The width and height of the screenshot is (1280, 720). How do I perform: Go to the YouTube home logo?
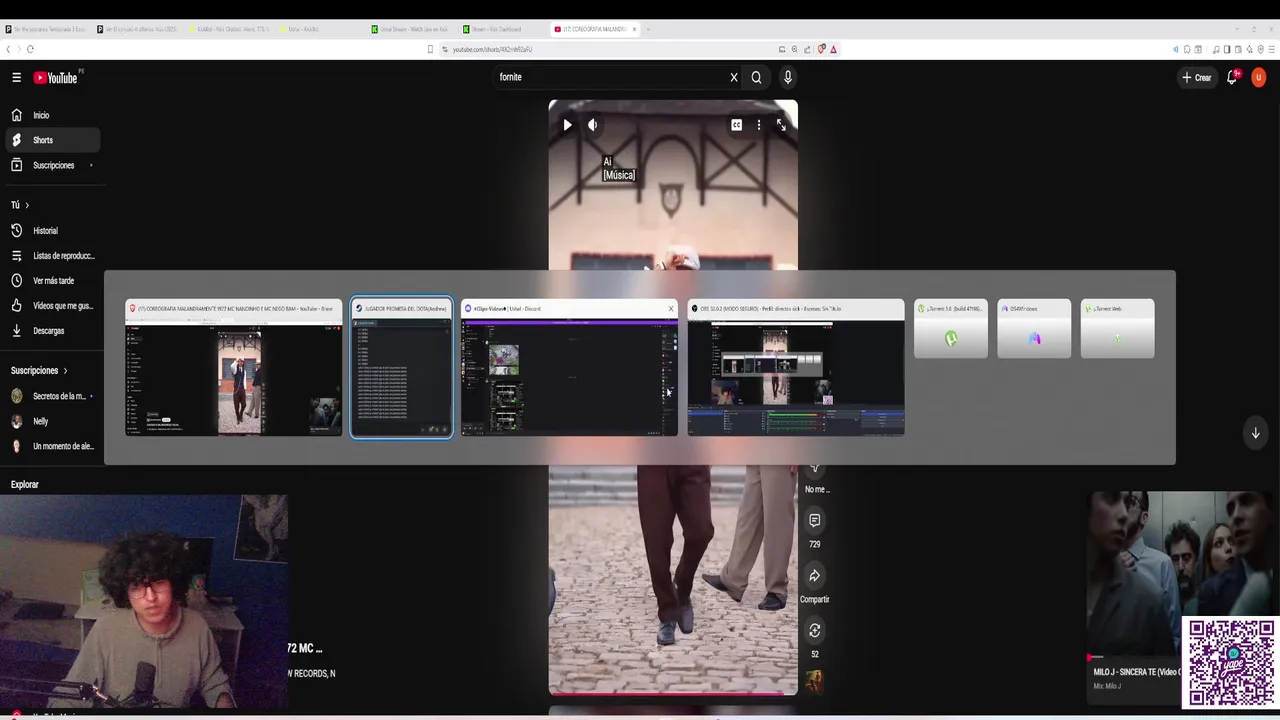[x=55, y=77]
